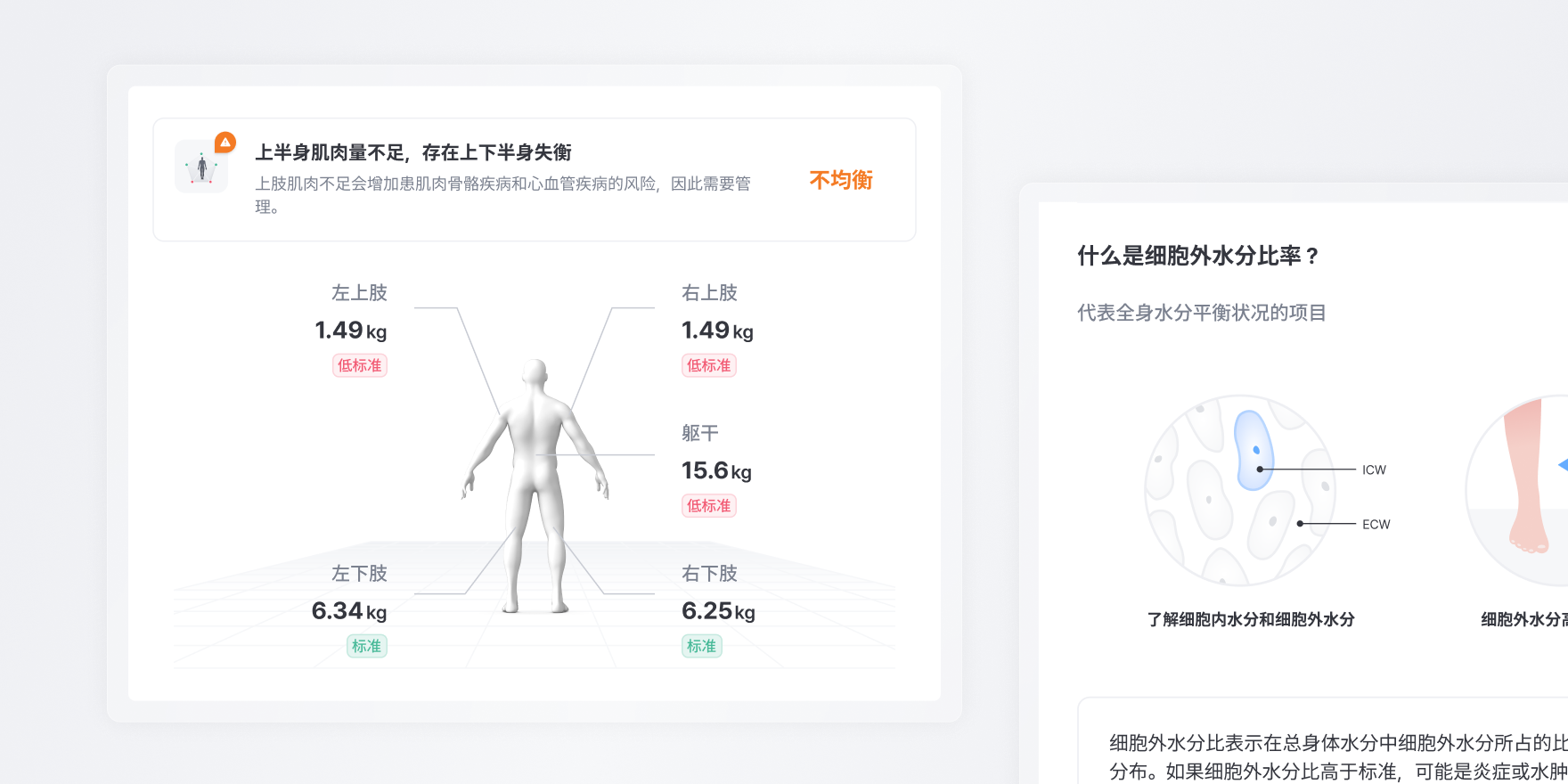Click the 左下肢 标准 green badge

coord(367,646)
